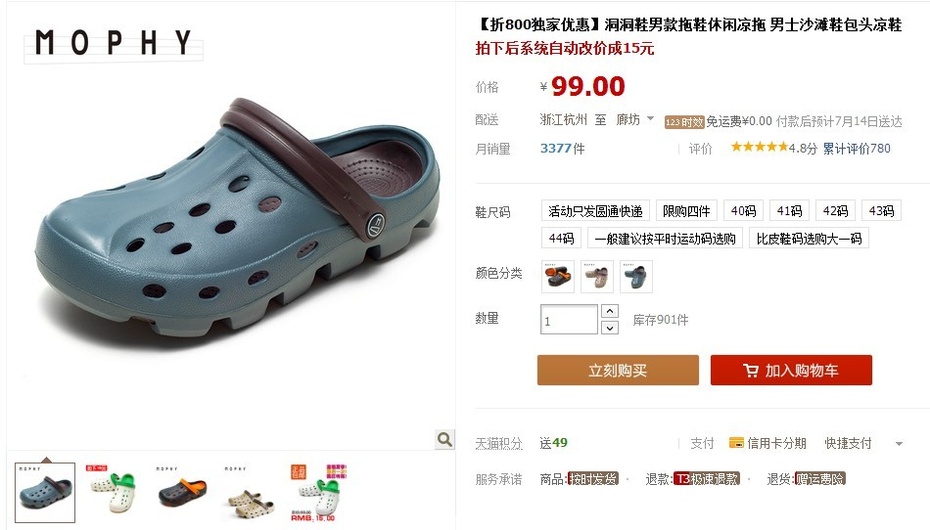Click the shopping cart icon on red button
This screenshot has width=930, height=530.
click(x=750, y=371)
